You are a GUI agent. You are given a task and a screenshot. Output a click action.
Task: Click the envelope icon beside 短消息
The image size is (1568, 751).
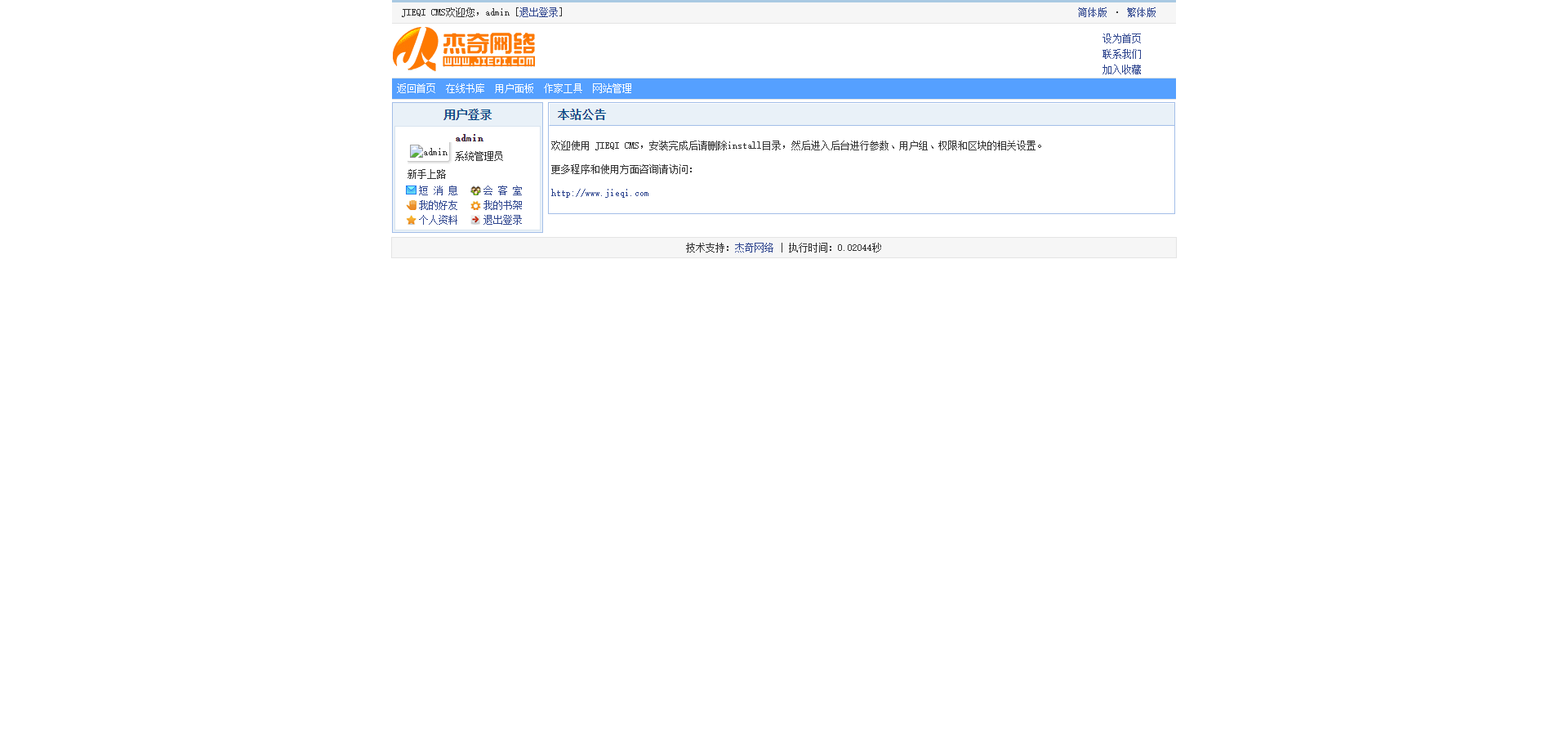(411, 190)
